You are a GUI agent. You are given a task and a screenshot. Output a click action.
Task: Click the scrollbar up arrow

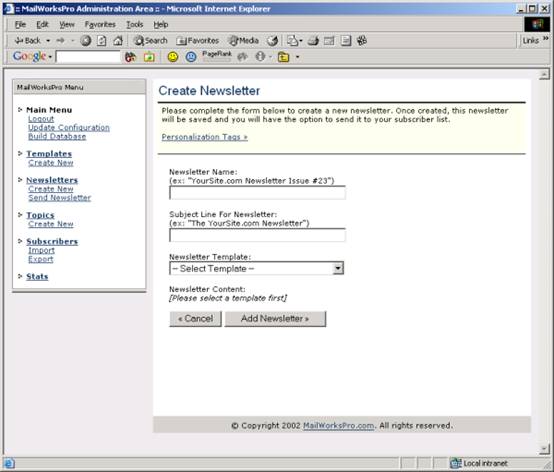tap(544, 75)
